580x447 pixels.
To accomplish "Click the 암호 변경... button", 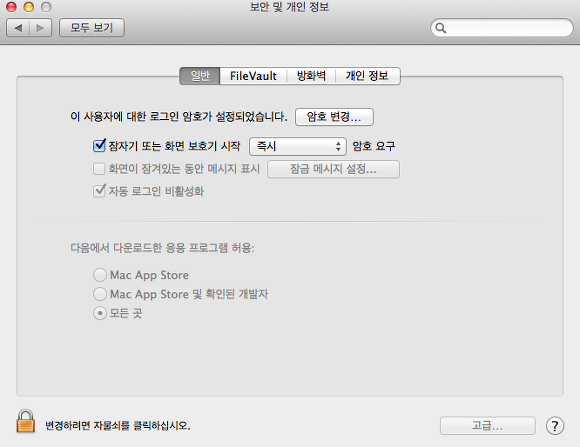I will coord(334,117).
